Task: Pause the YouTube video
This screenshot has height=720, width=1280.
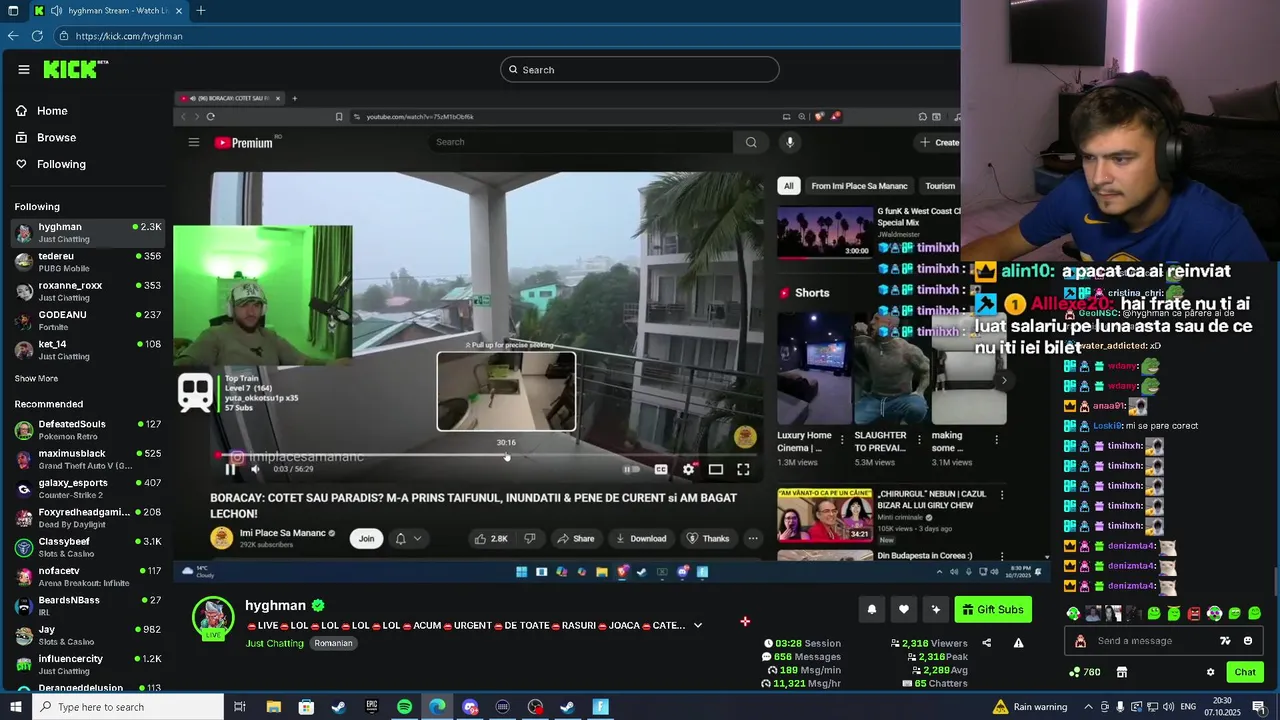Action: coord(230,469)
